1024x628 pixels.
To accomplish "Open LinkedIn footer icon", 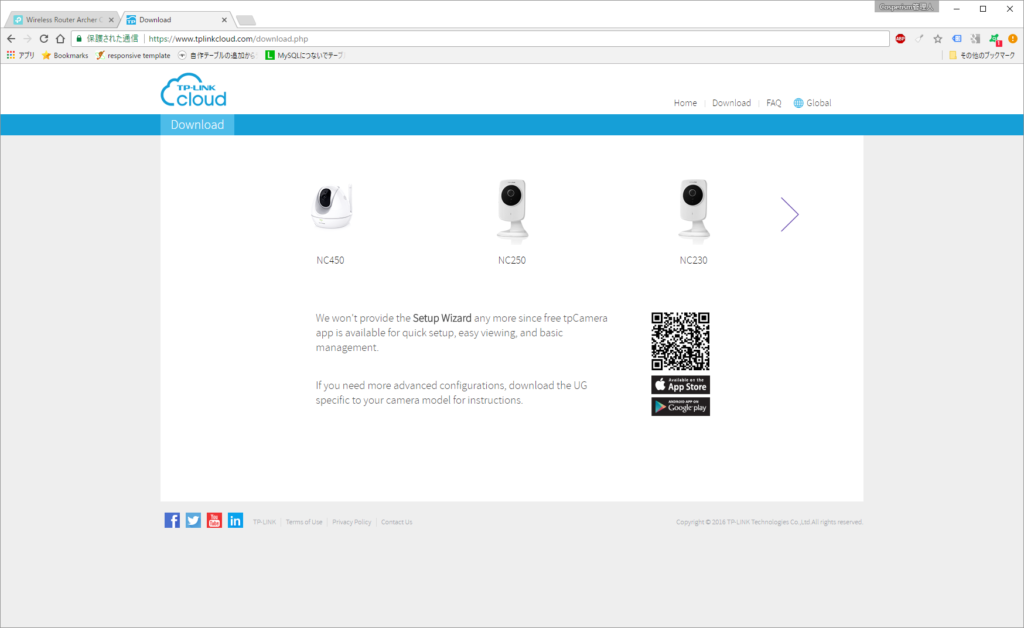I will point(235,520).
